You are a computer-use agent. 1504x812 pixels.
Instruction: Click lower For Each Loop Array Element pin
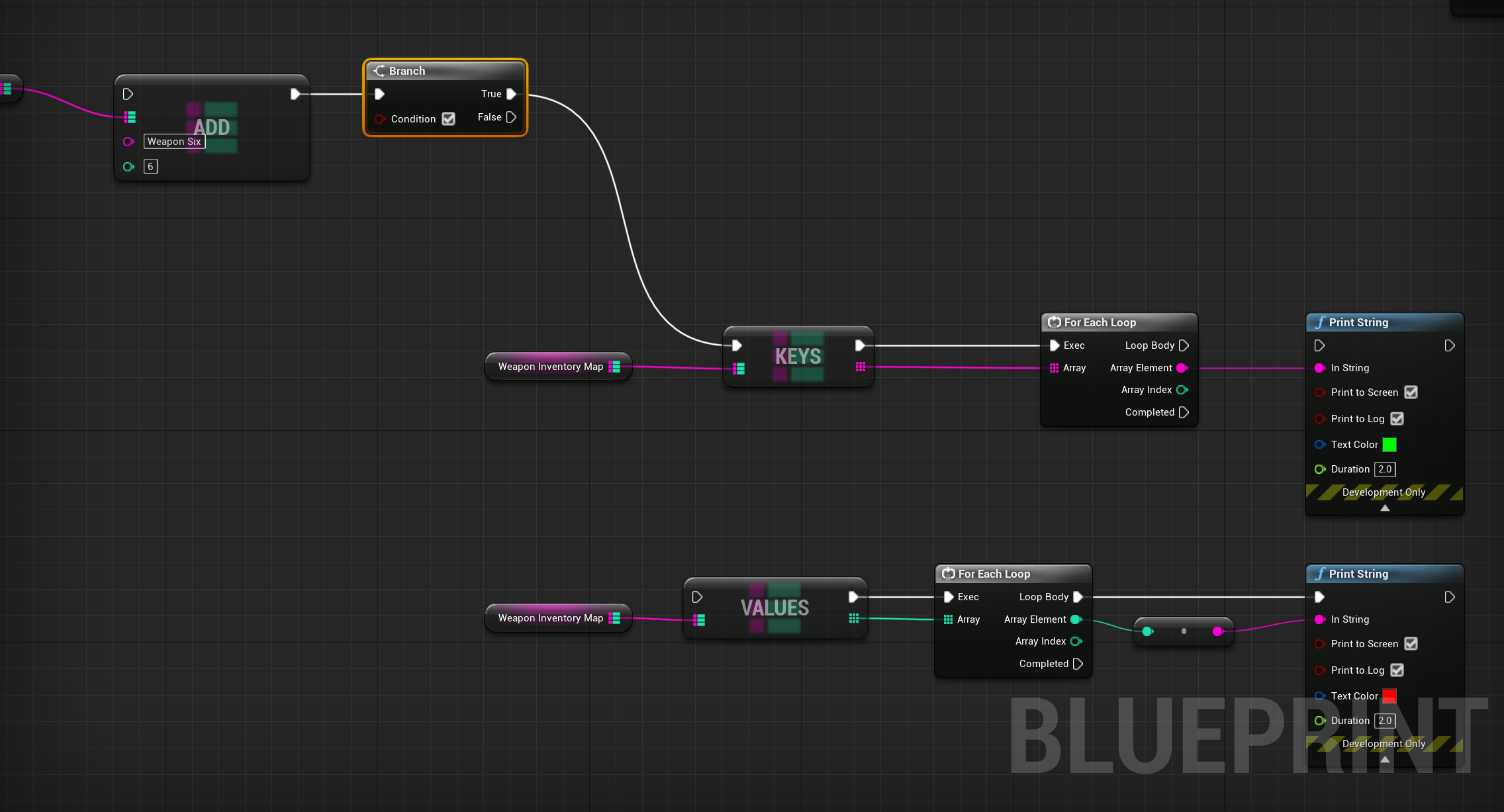click(1076, 619)
